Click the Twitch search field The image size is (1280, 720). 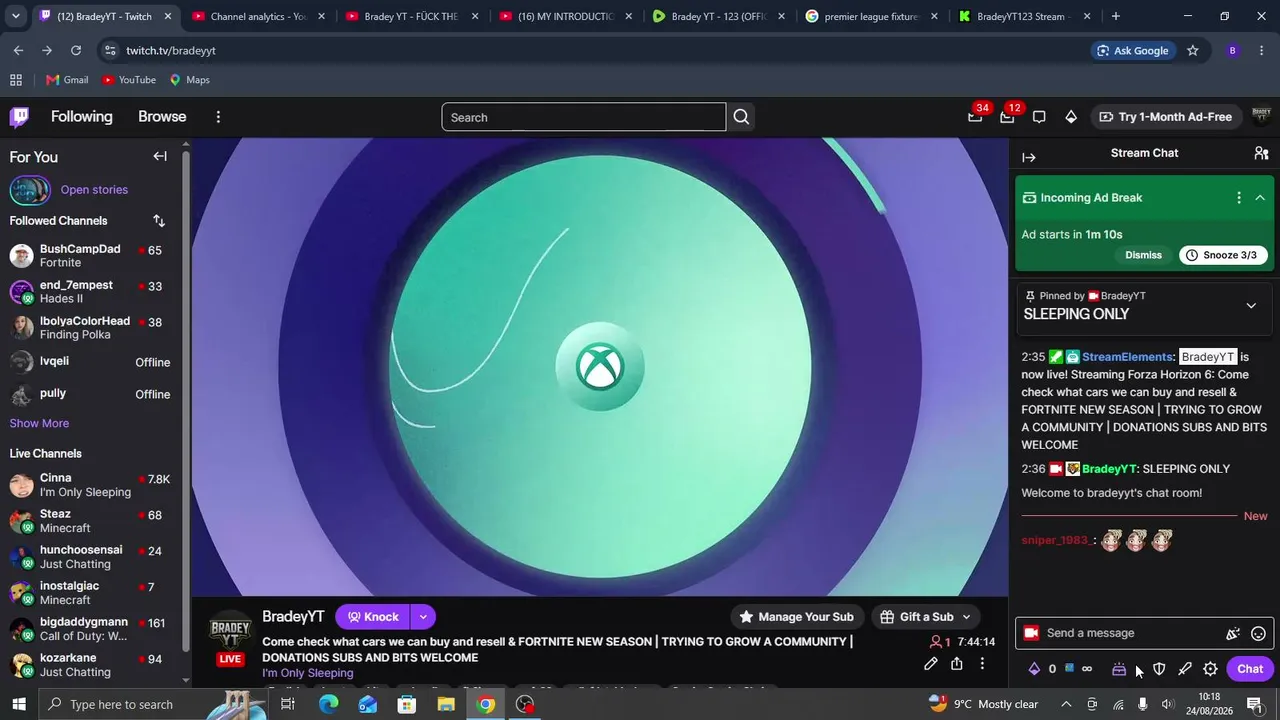[x=584, y=117]
